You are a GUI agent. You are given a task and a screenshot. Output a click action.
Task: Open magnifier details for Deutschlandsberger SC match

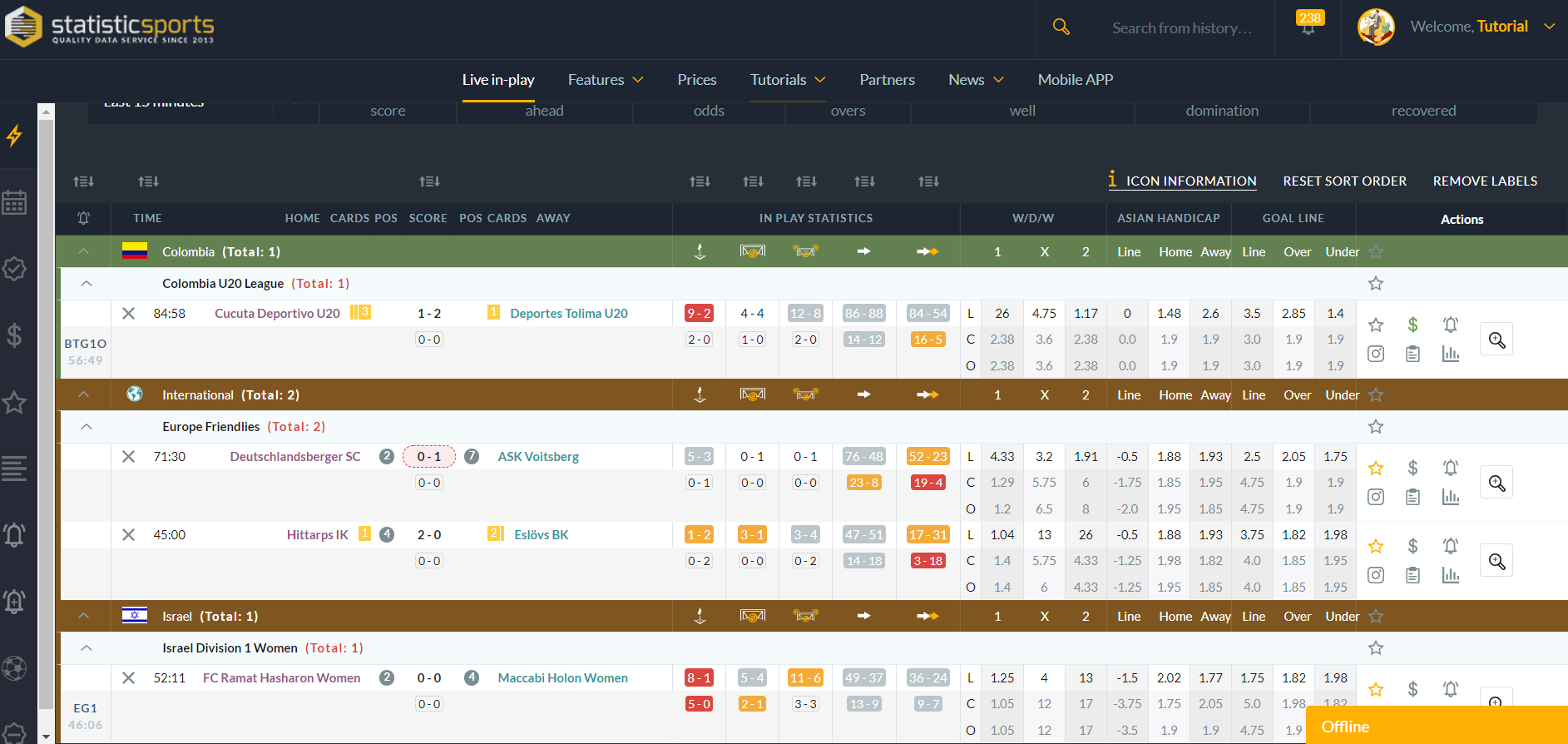1496,483
